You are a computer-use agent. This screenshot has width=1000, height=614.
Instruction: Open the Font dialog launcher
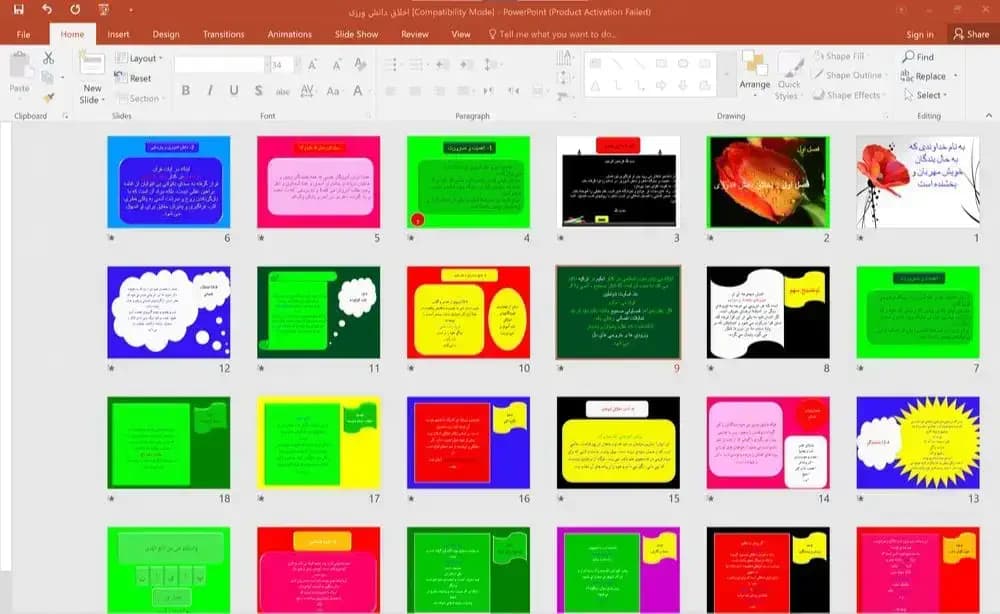coord(368,116)
